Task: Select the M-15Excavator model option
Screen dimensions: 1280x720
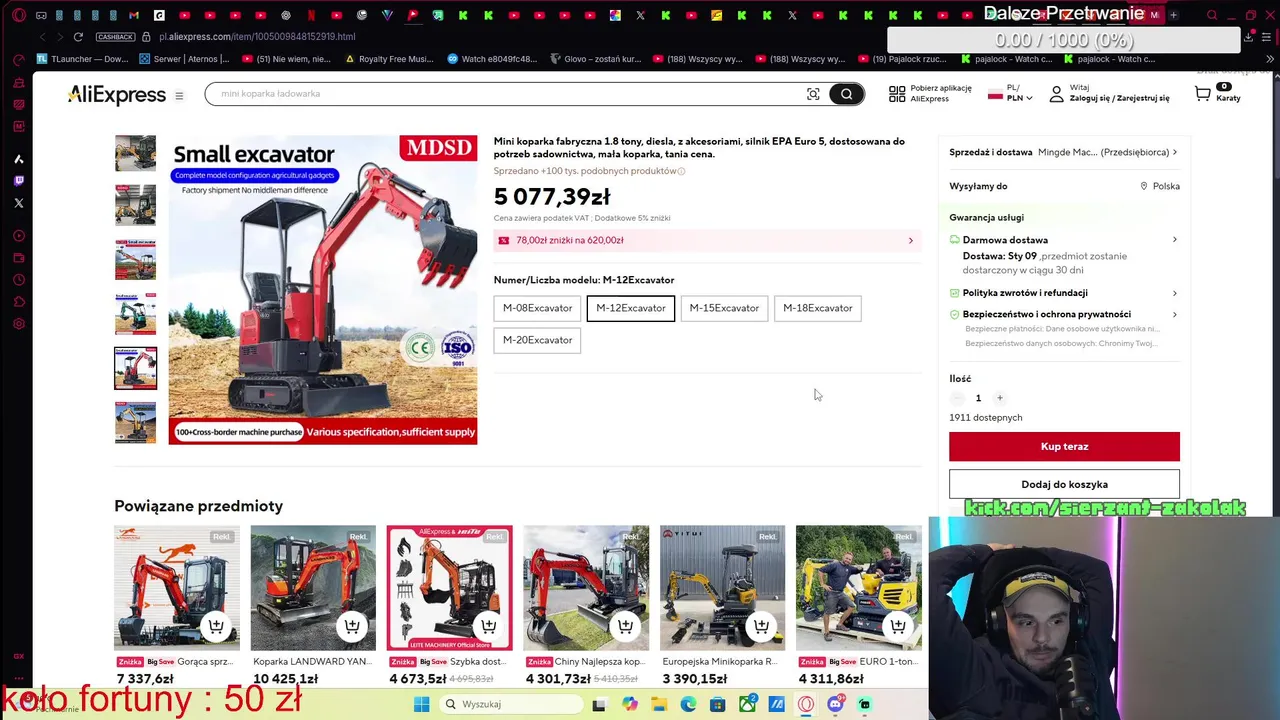Action: (724, 308)
